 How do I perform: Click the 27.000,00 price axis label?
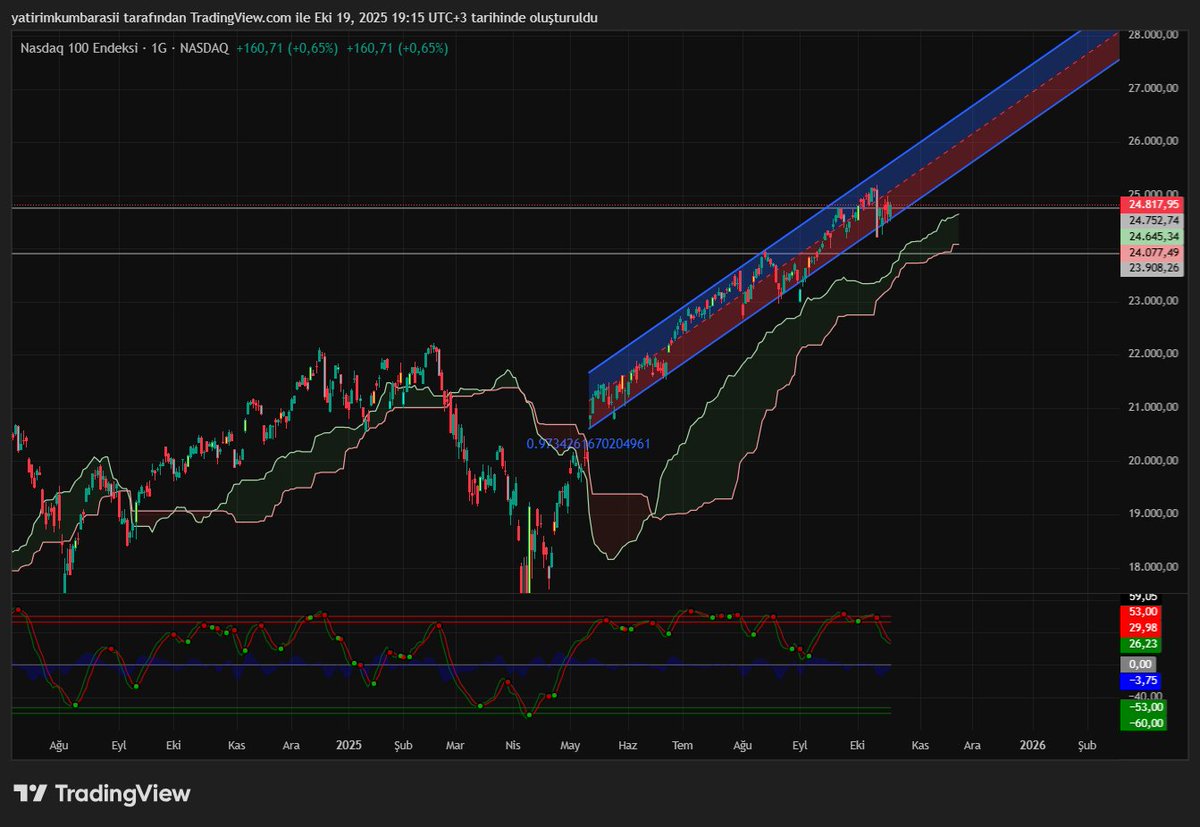tap(1155, 88)
